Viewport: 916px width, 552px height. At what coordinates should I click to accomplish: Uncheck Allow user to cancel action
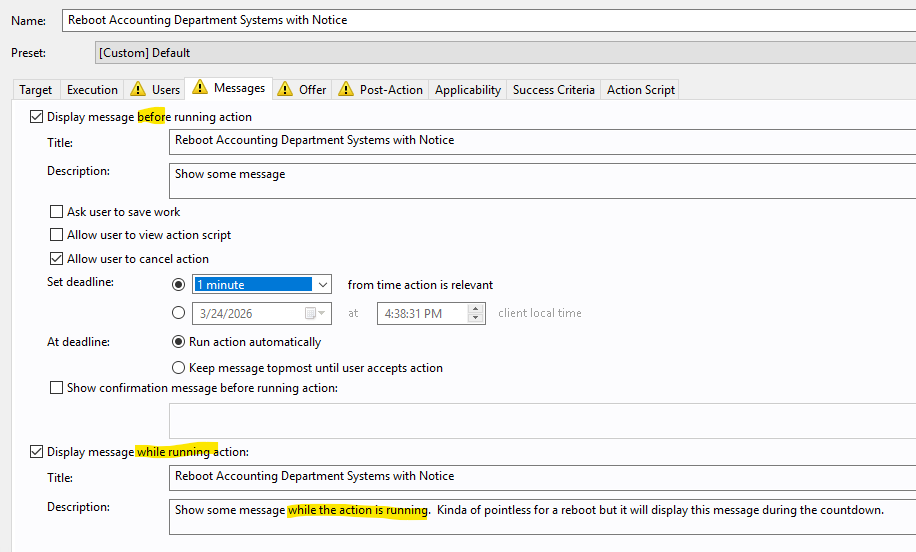click(x=57, y=259)
